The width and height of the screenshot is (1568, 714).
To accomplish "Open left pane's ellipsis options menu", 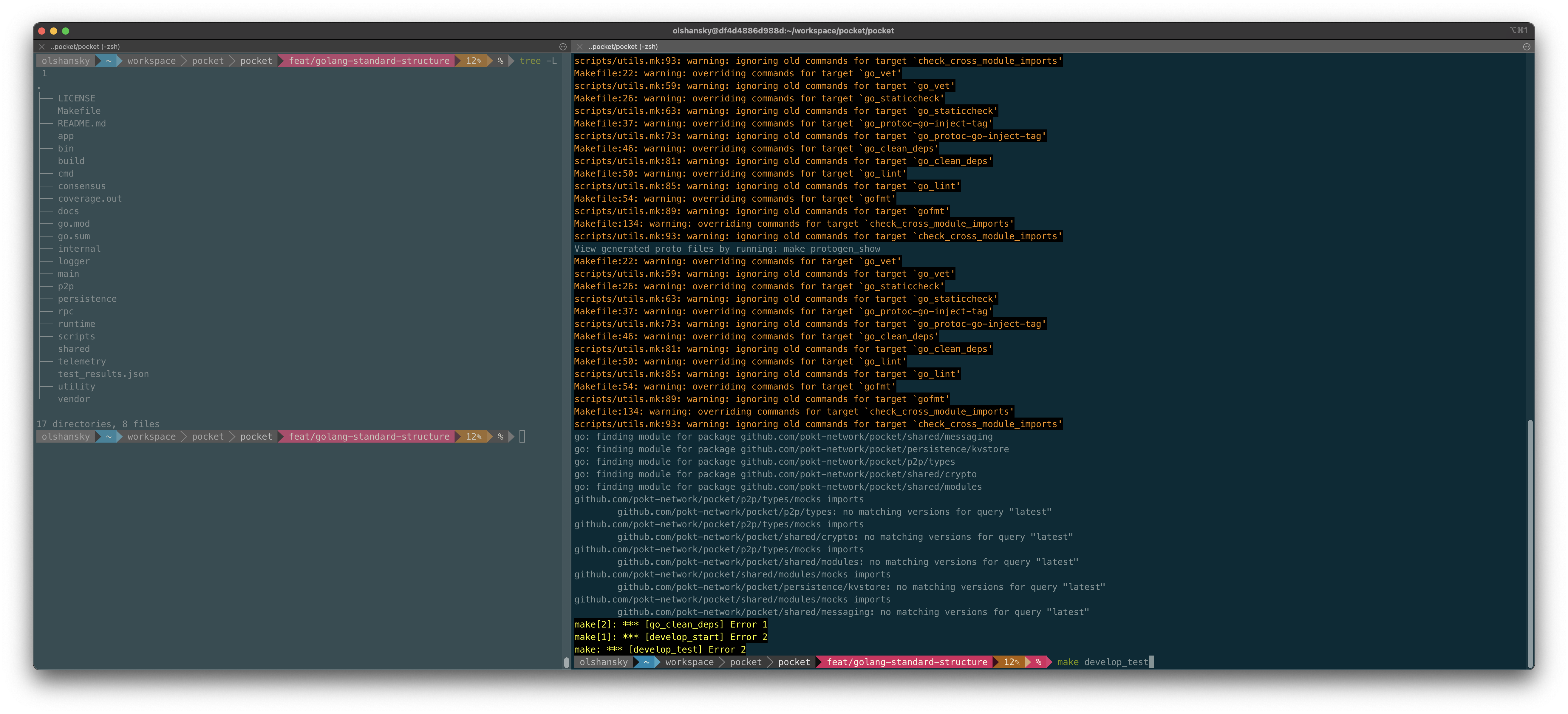I will 562,47.
